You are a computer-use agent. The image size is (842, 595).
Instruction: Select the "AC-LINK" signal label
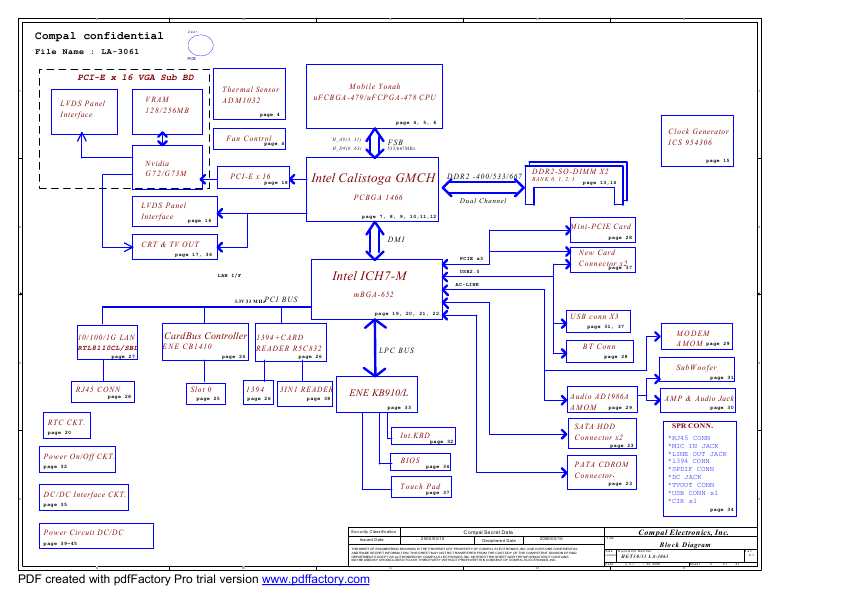click(467, 284)
